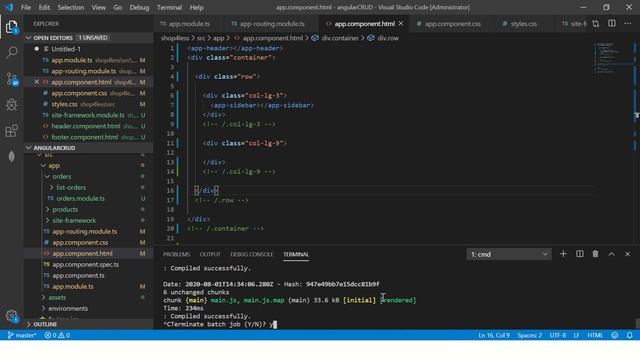Open the Go menu

(x=118, y=7)
